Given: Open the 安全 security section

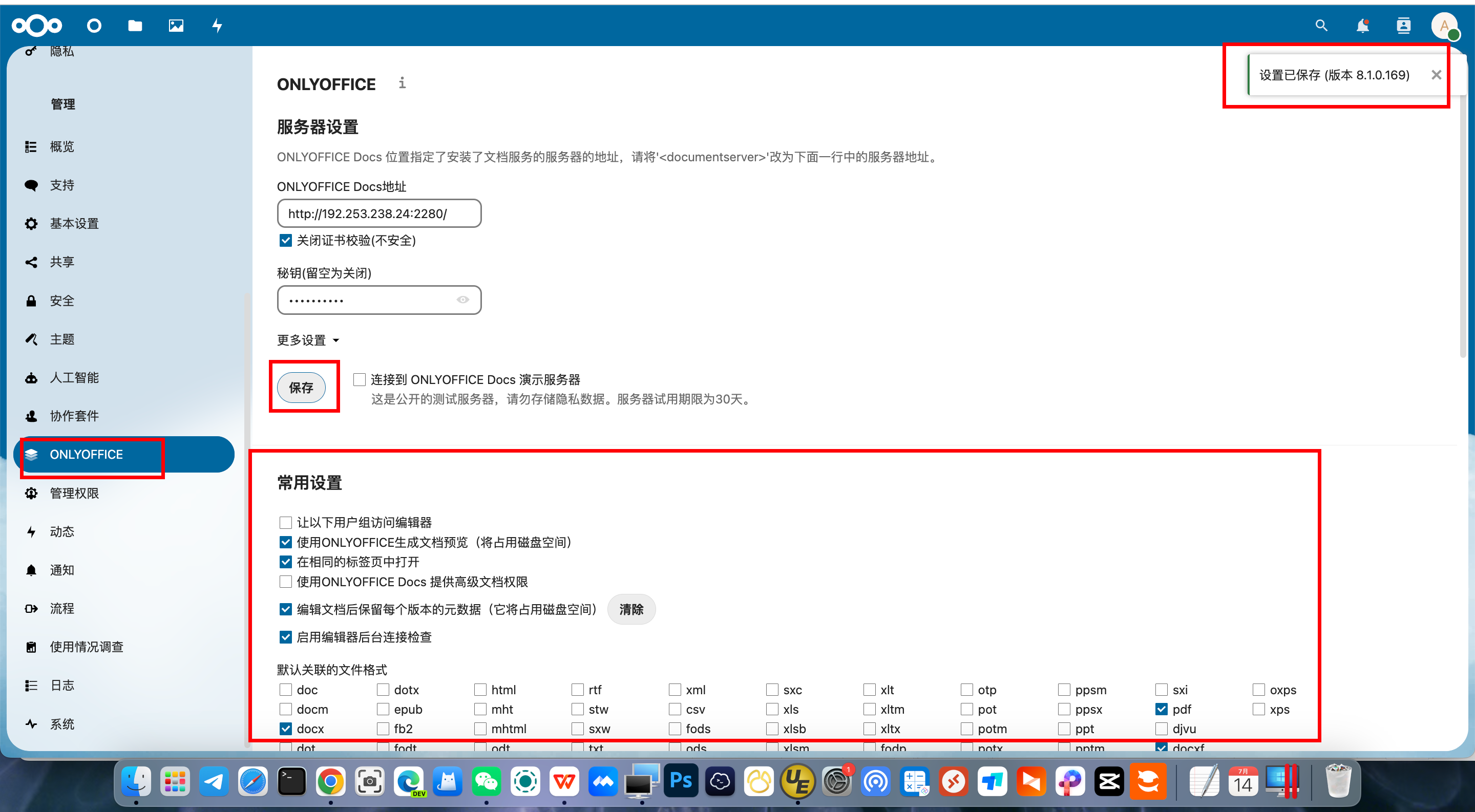Looking at the screenshot, I should pos(123,301).
